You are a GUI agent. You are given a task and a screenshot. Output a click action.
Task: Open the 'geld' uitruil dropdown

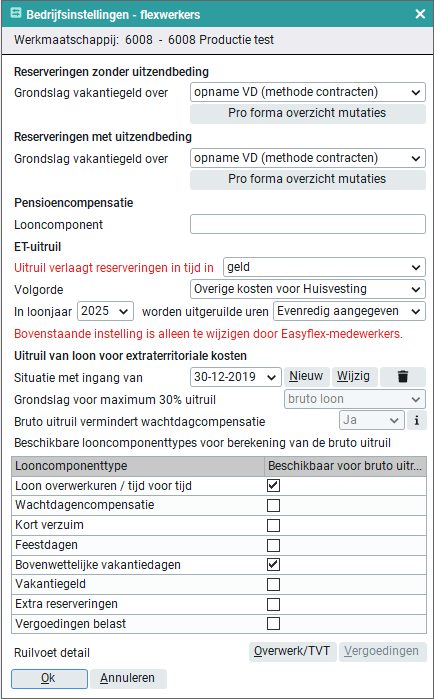[x=324, y=267]
